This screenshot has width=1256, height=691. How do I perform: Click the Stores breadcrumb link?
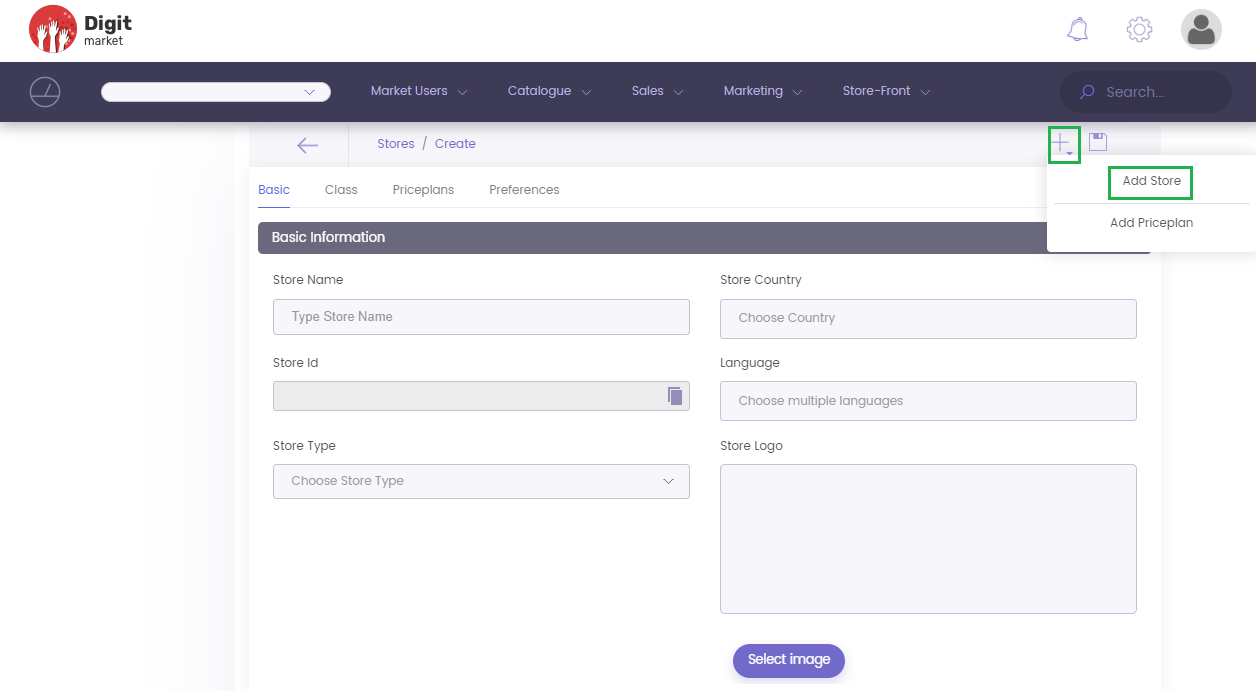click(396, 144)
